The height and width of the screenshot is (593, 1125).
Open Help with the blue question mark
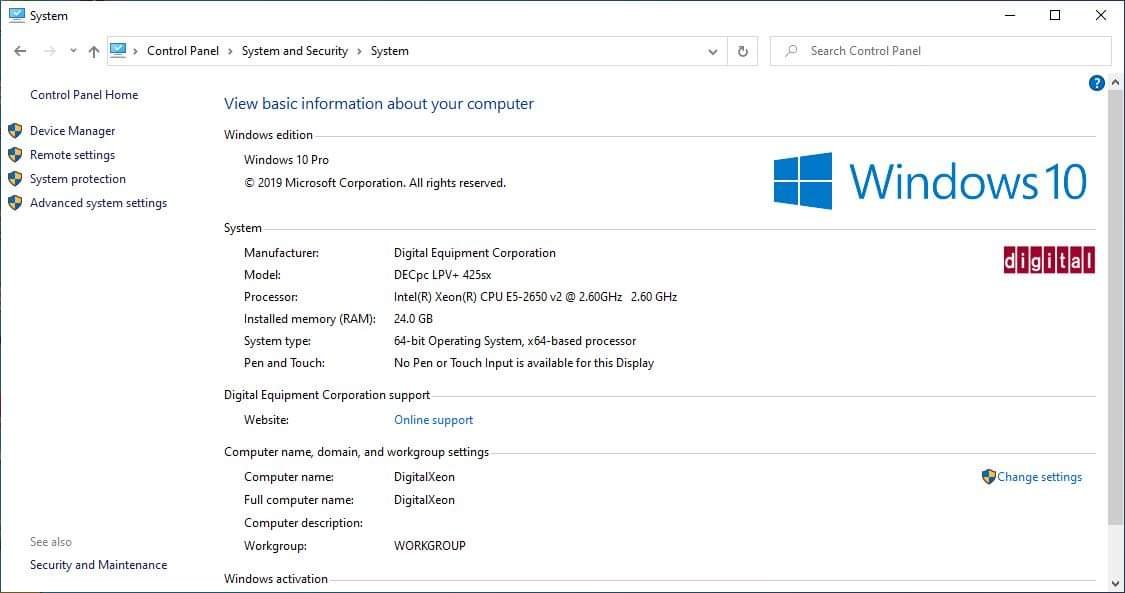coord(1096,83)
